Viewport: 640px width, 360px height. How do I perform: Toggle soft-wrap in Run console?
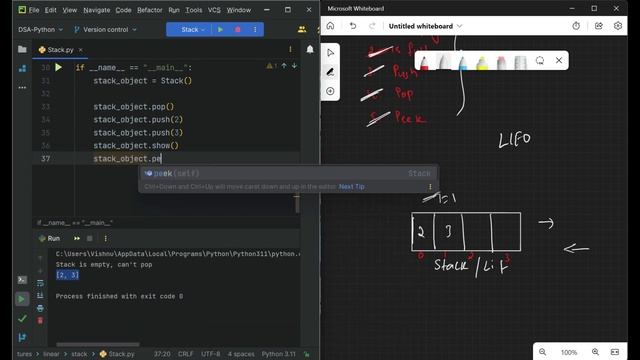pyautogui.click(x=40, y=283)
